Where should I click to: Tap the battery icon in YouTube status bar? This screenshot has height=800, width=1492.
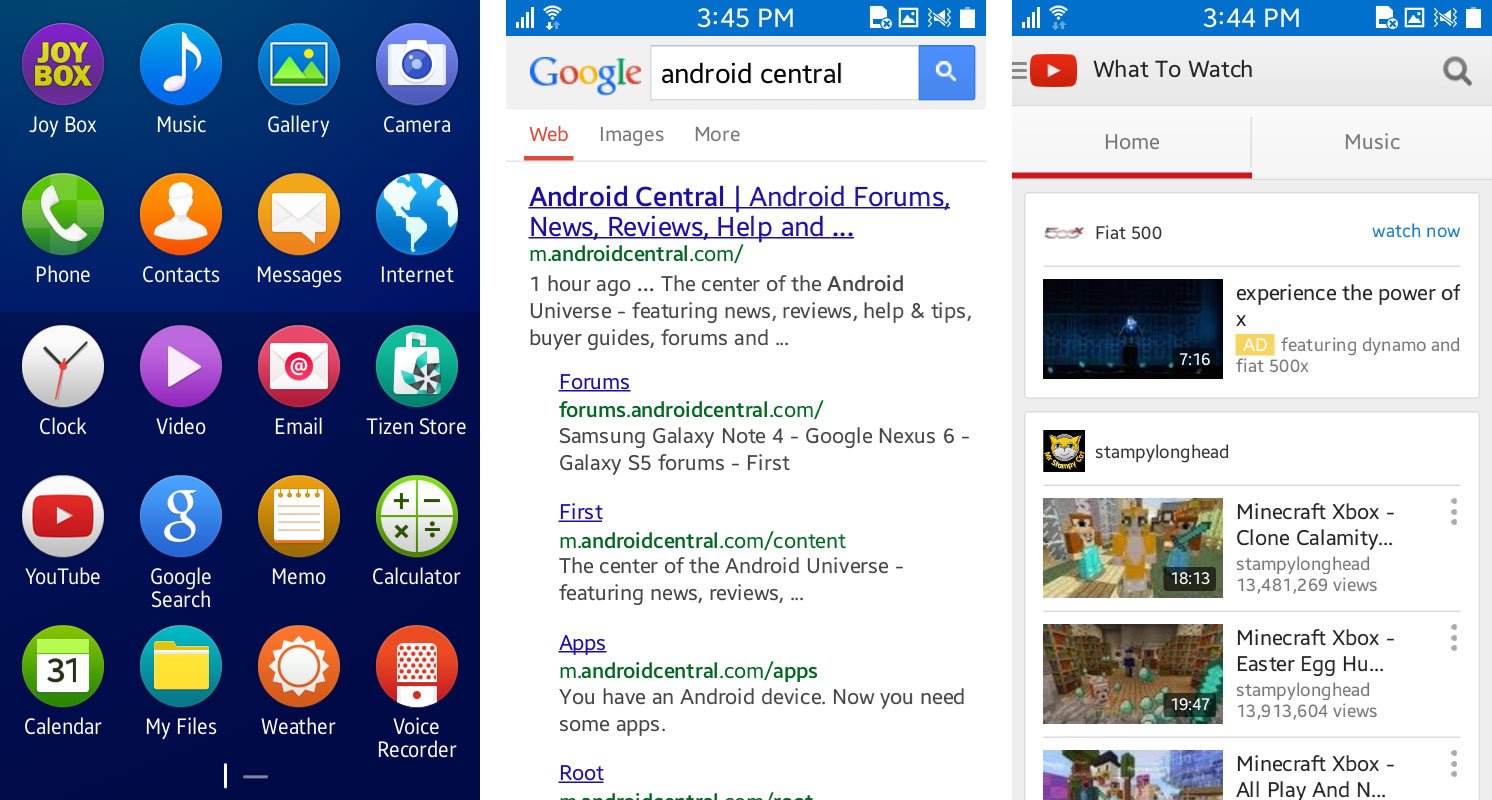point(1475,17)
